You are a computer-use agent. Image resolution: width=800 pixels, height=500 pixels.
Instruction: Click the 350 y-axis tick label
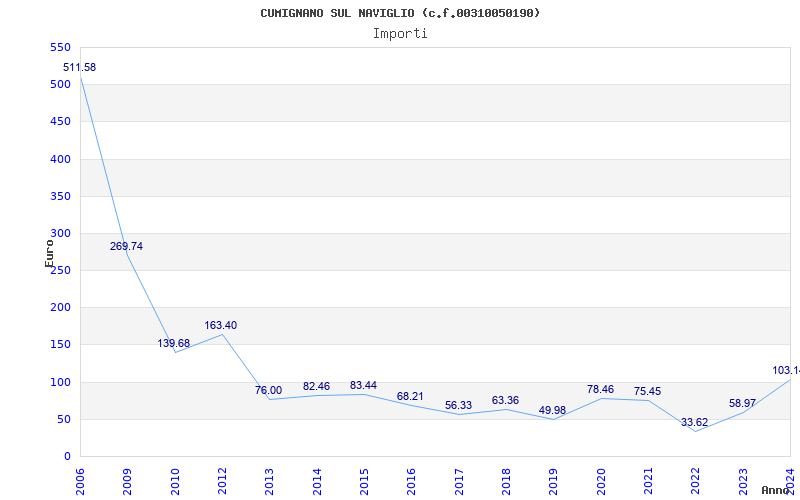click(60, 196)
